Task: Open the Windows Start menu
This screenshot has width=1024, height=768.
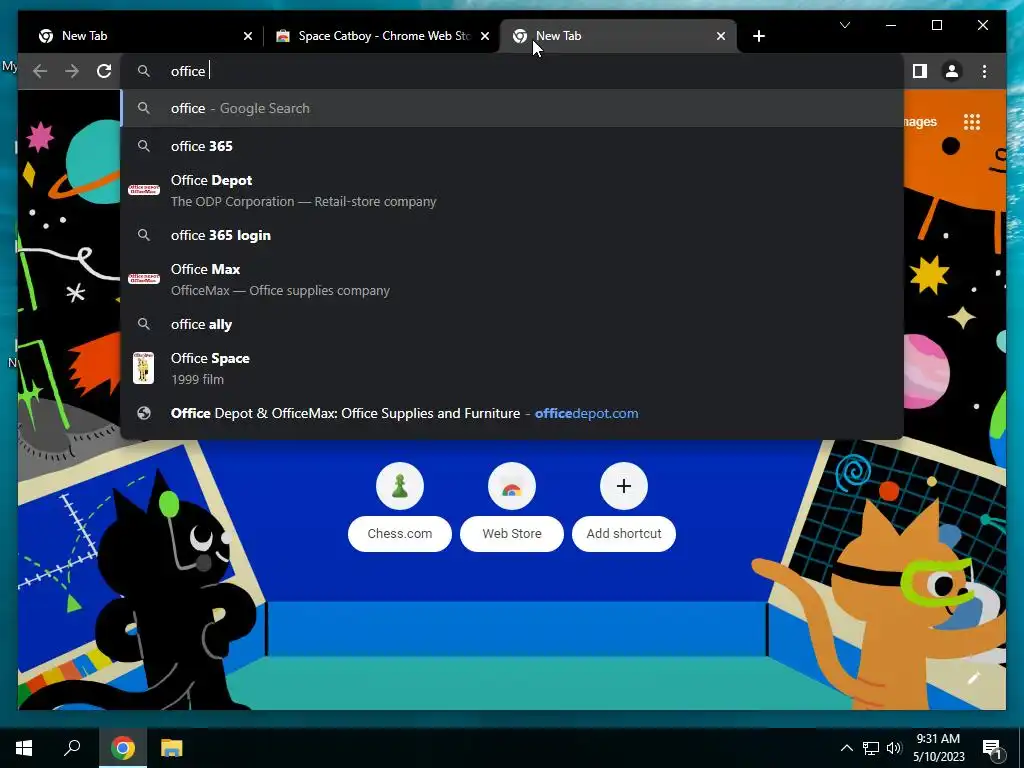Action: coord(24,748)
